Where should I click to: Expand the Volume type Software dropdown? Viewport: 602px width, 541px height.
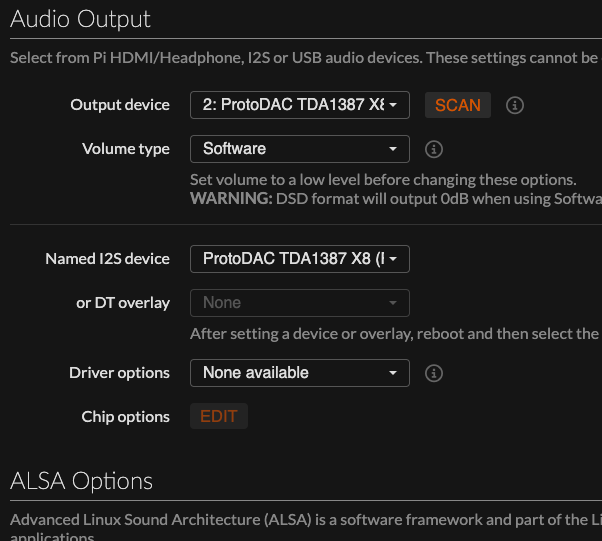click(300, 149)
